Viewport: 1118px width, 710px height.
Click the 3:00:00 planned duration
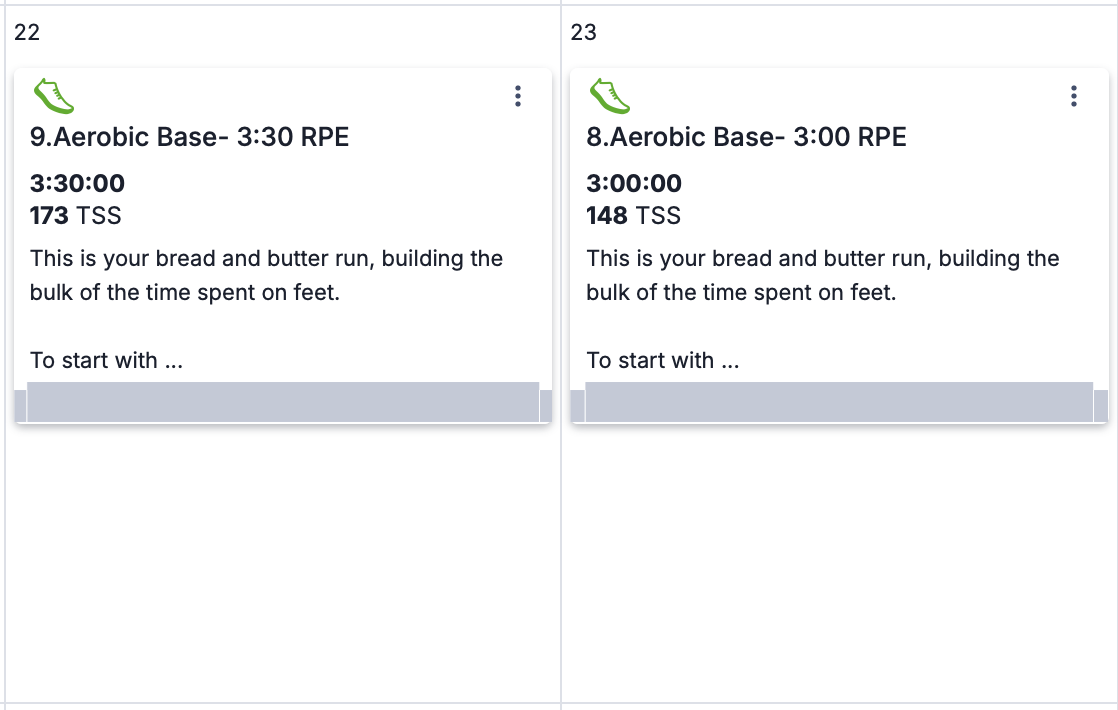pos(634,184)
